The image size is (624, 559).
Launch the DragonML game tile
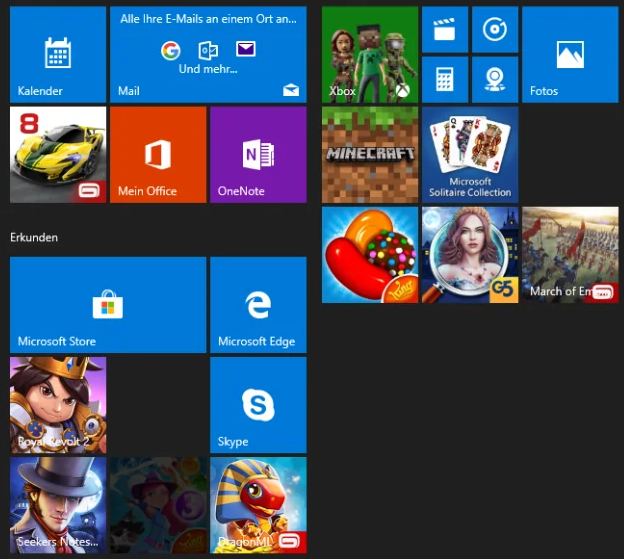tap(258, 505)
